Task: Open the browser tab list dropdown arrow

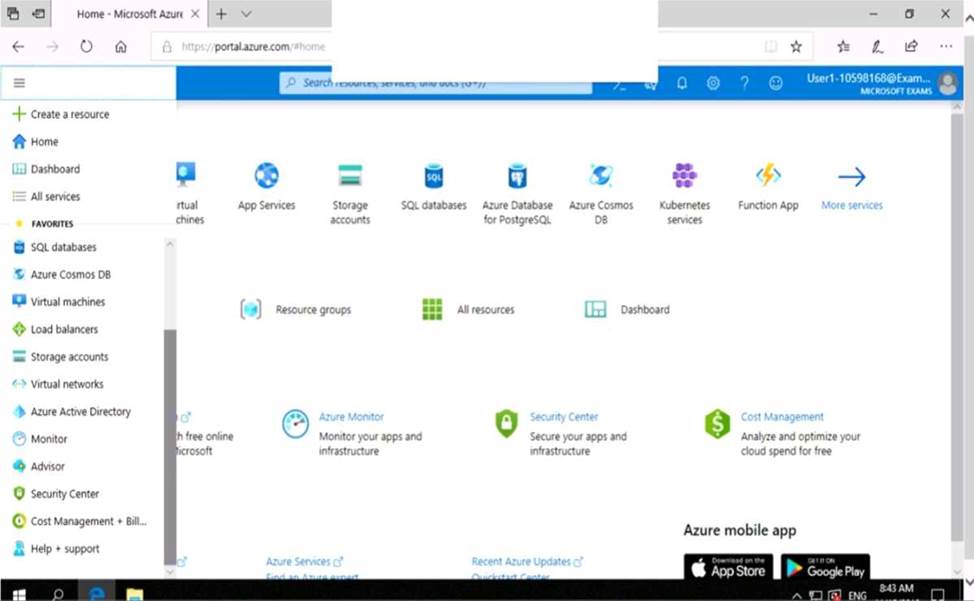Action: pyautogui.click(x=246, y=14)
